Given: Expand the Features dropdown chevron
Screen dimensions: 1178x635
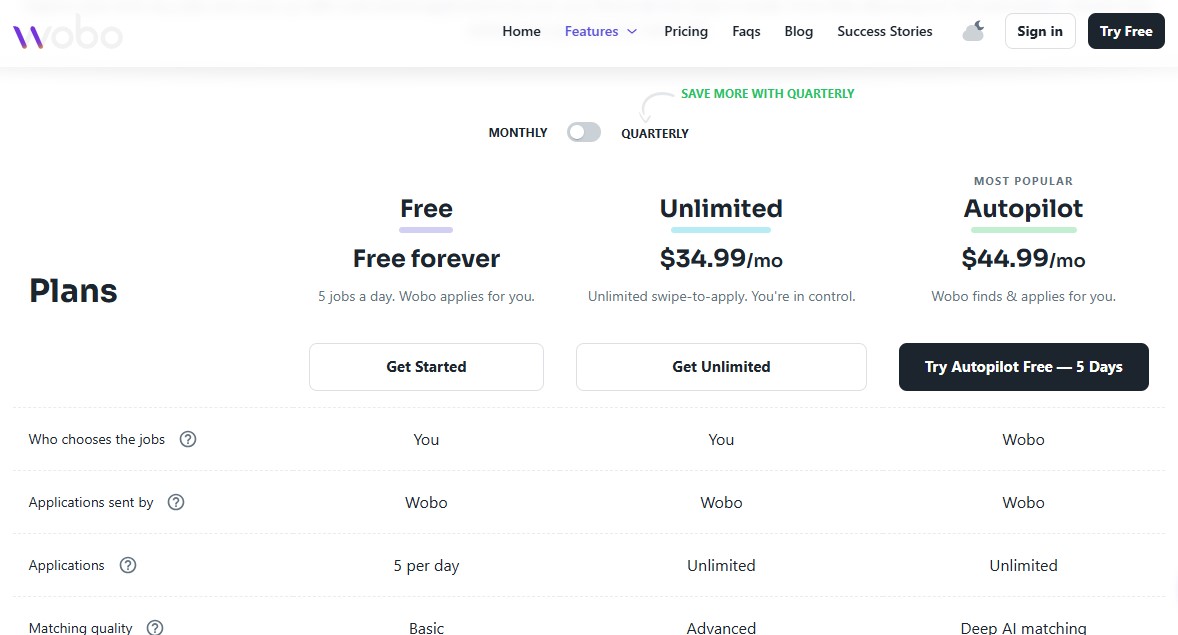Looking at the screenshot, I should [631, 31].
